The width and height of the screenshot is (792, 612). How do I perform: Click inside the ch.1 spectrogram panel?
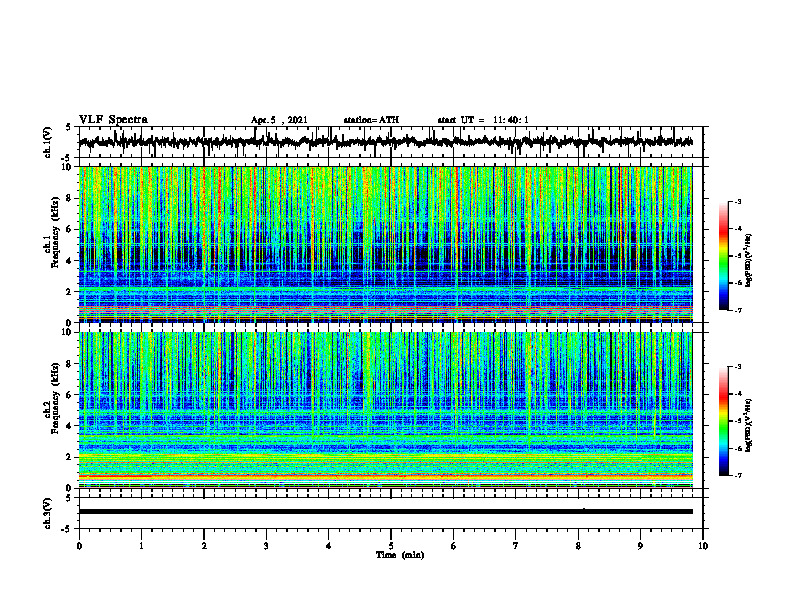(x=385, y=244)
